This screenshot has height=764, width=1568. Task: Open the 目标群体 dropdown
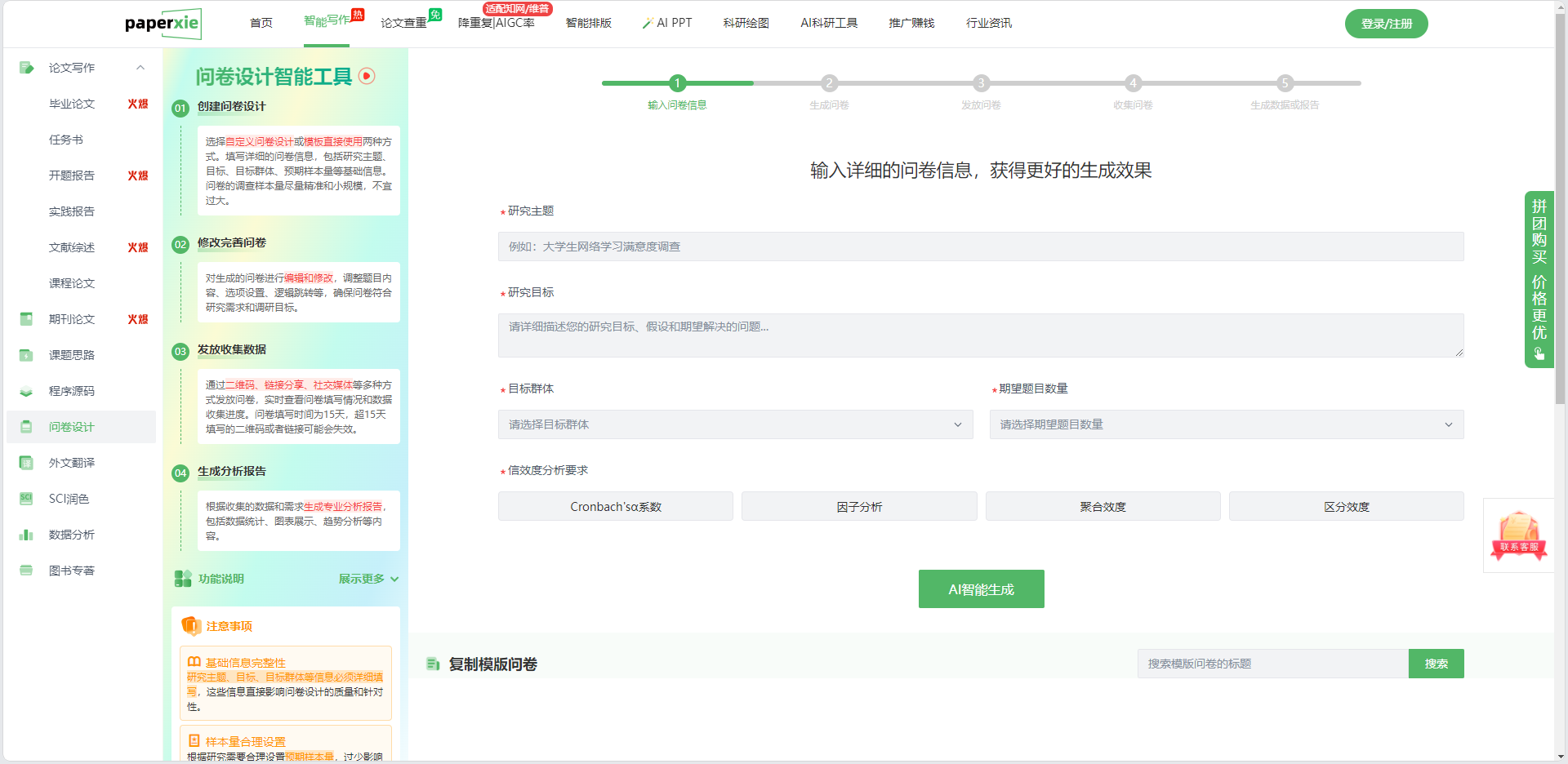(735, 424)
